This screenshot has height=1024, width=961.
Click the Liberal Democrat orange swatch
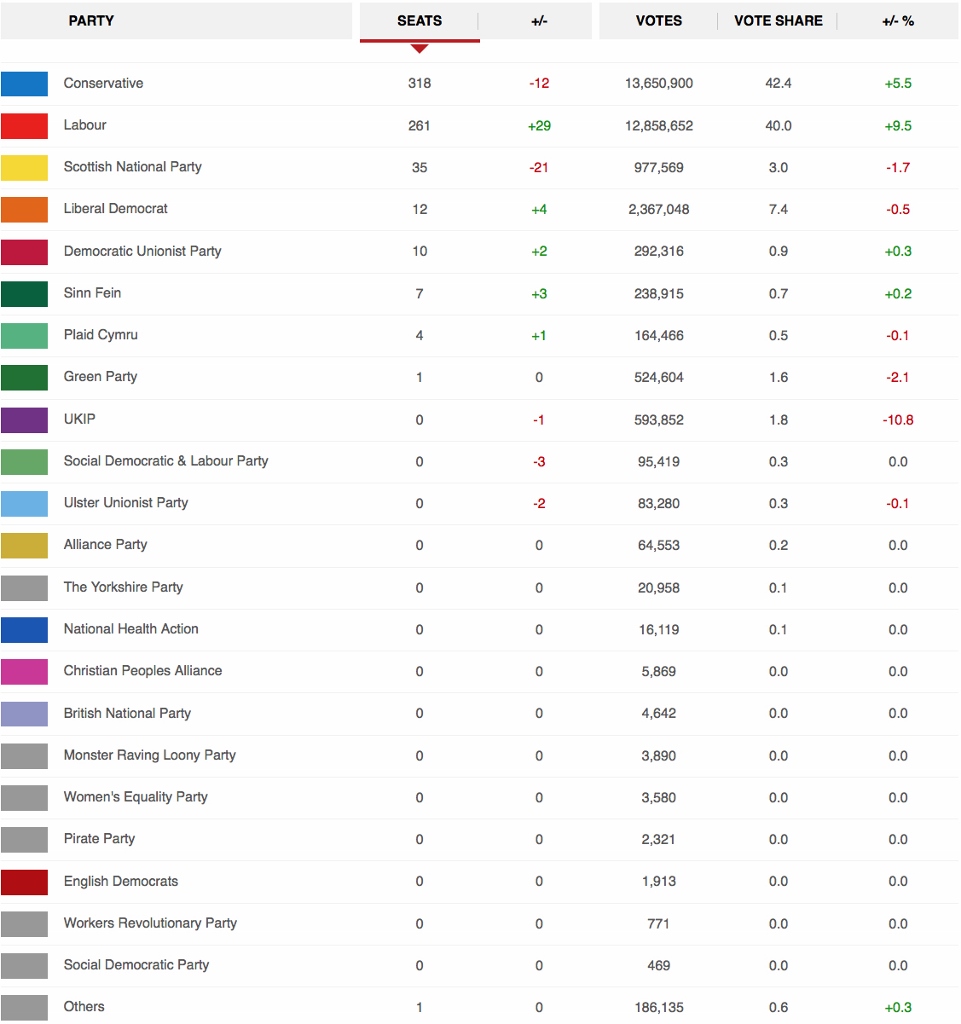tap(24, 209)
